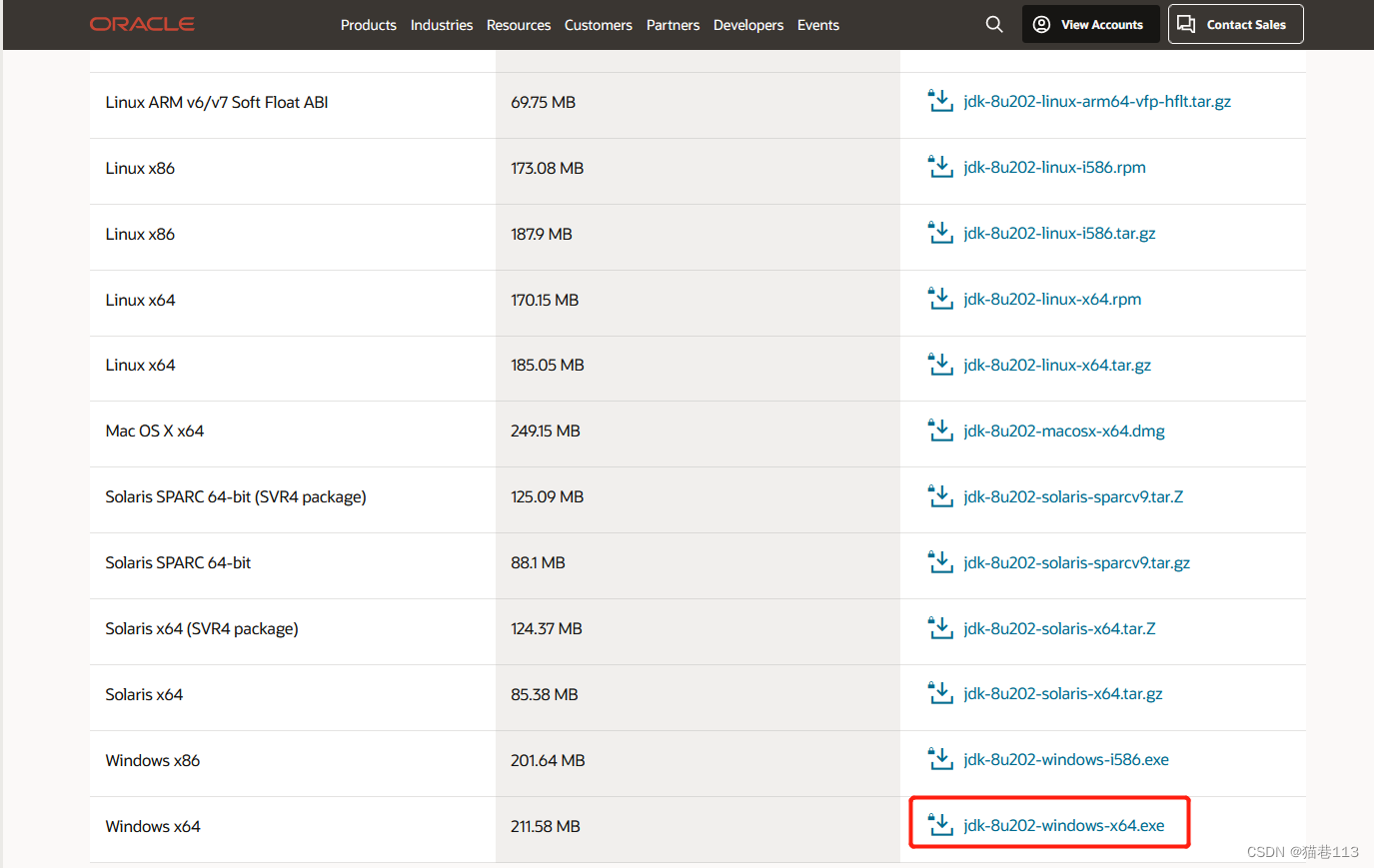Click download icon for windows-x64.exe
The width and height of the screenshot is (1374, 868).
tap(940, 825)
